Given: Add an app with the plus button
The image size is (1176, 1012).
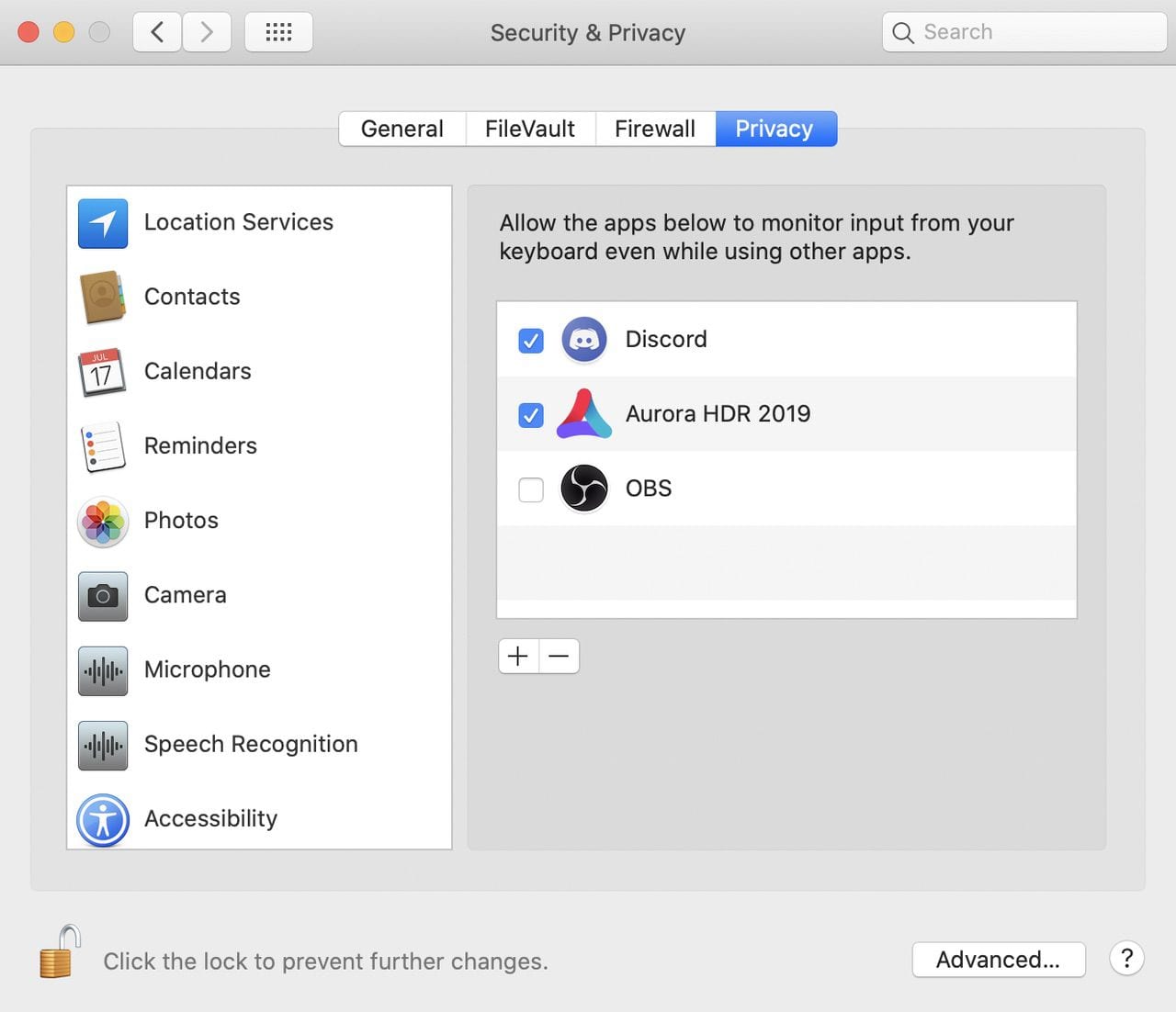Looking at the screenshot, I should (x=518, y=657).
